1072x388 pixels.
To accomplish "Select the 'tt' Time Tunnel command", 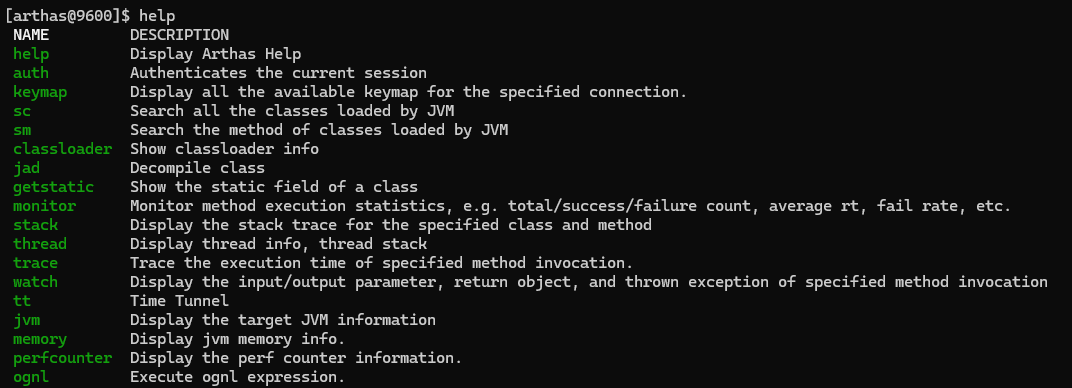I will pos(22,301).
